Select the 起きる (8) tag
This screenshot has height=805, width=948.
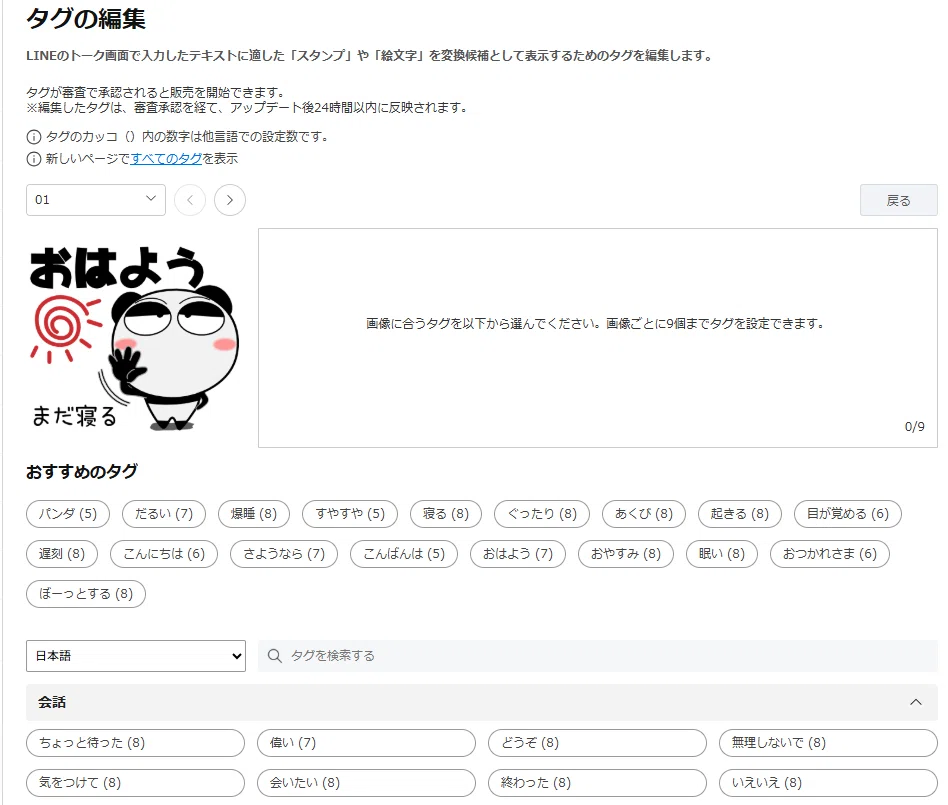740,514
